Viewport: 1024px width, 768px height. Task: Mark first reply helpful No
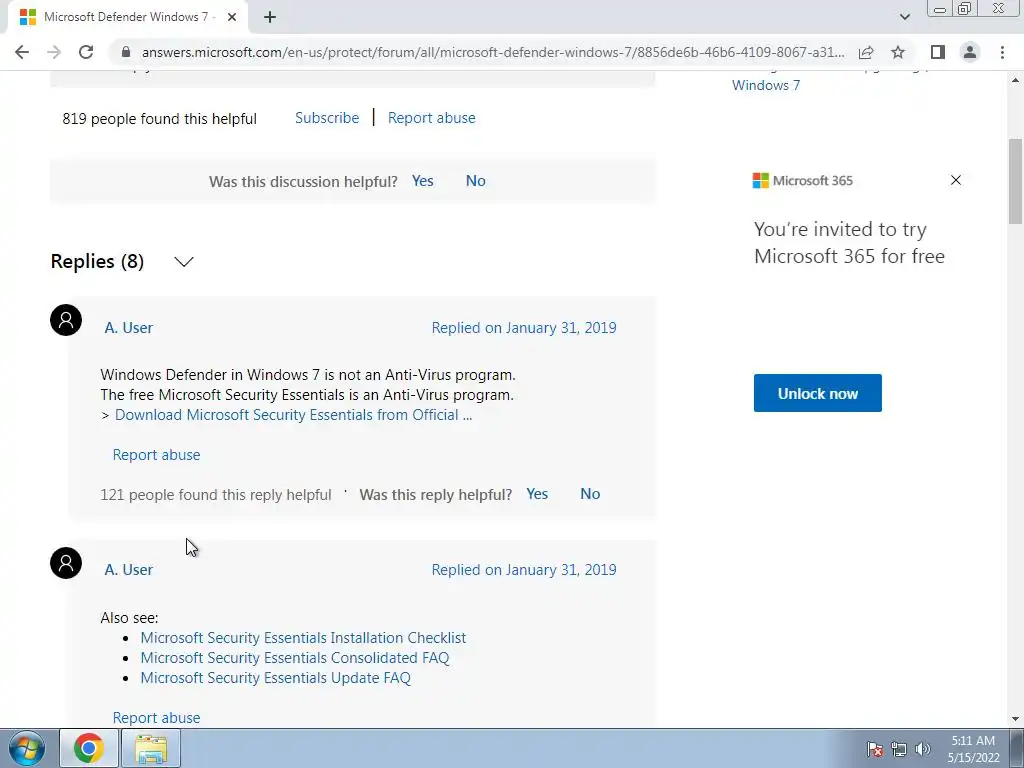click(590, 494)
